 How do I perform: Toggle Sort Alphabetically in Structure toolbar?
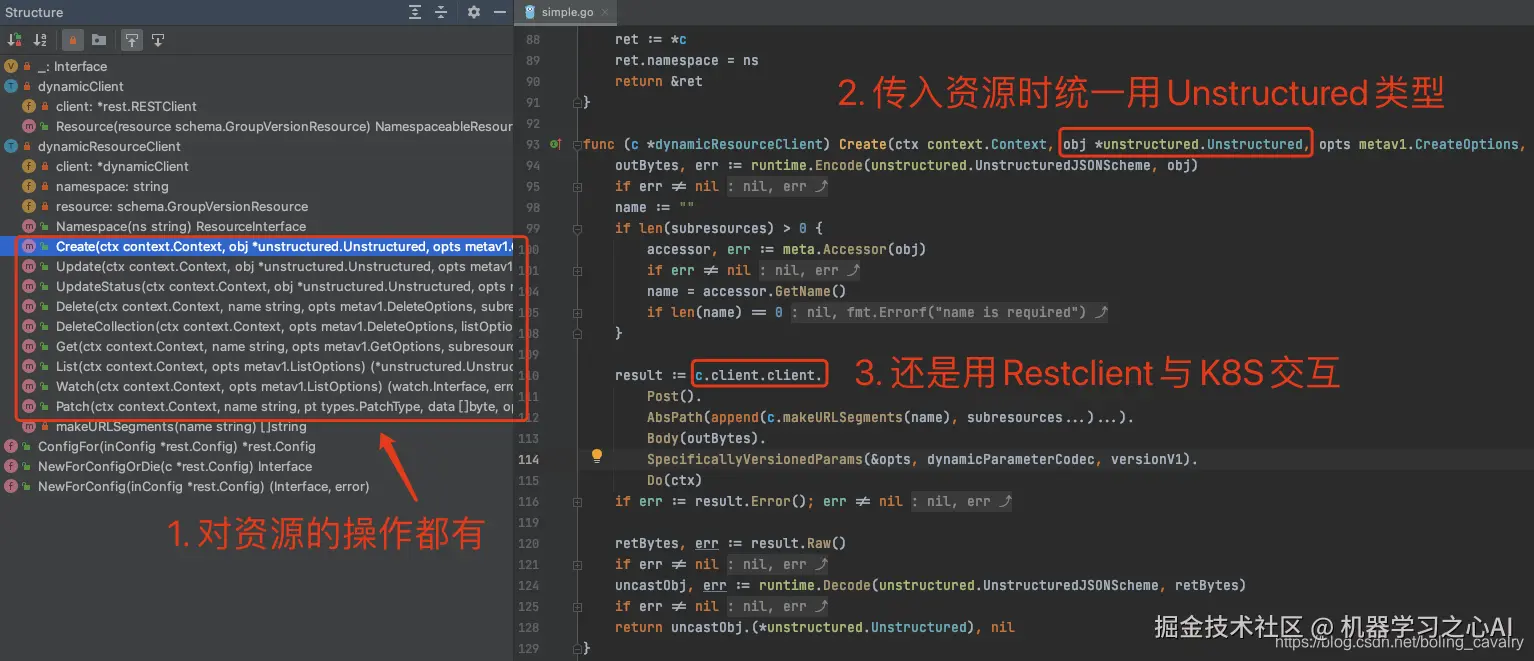pos(40,40)
